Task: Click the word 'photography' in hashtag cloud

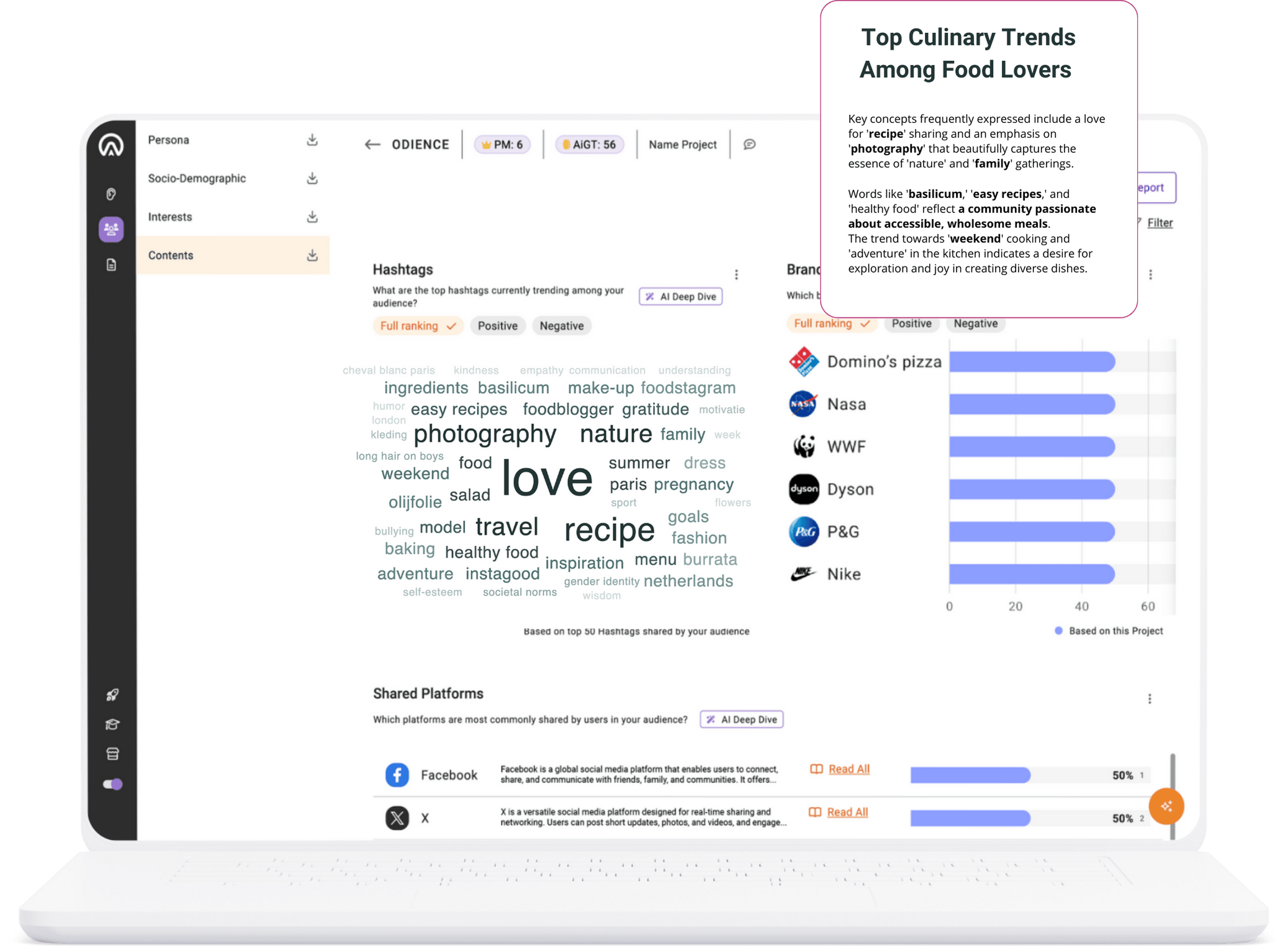Action: click(x=485, y=433)
